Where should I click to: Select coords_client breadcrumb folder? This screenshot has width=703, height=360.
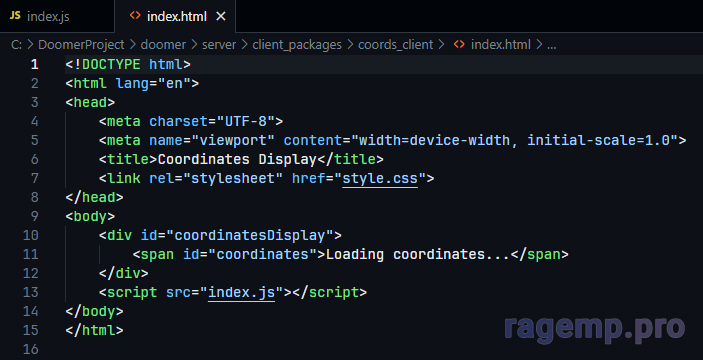(x=395, y=45)
